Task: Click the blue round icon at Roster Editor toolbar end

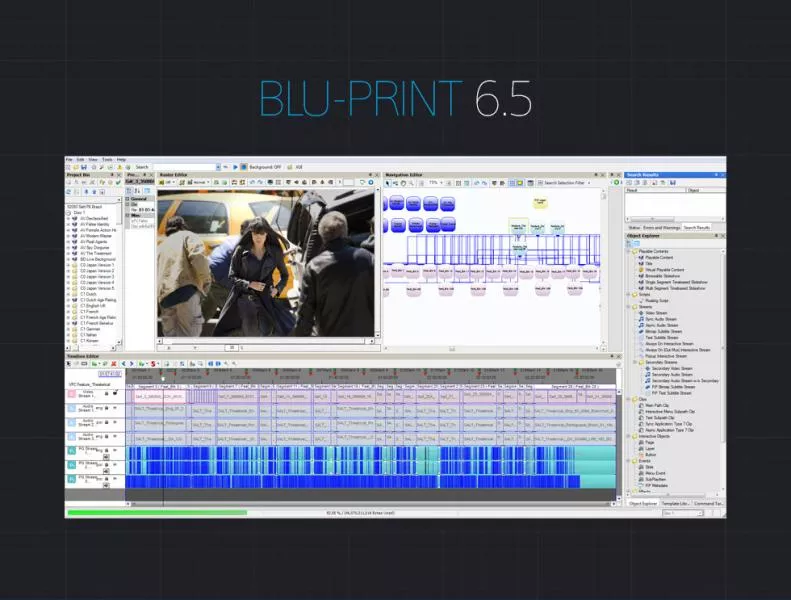Action: pos(371,182)
